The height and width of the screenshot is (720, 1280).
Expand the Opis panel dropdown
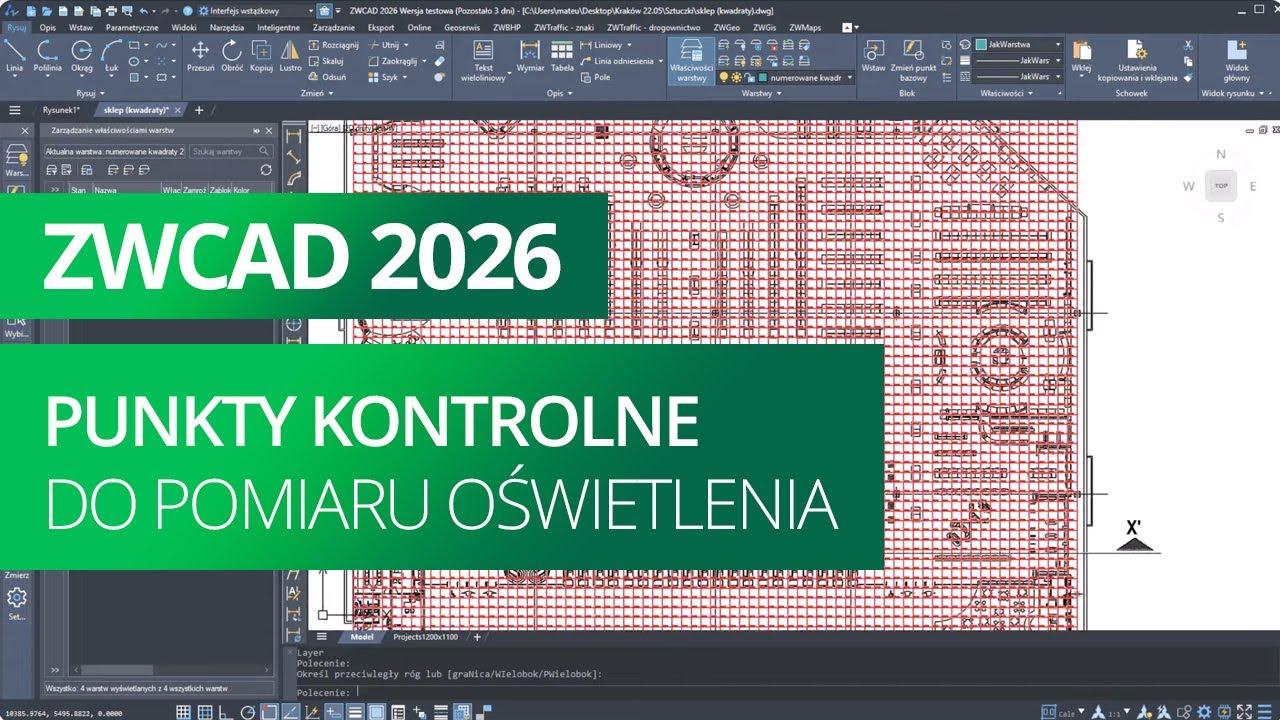(559, 93)
